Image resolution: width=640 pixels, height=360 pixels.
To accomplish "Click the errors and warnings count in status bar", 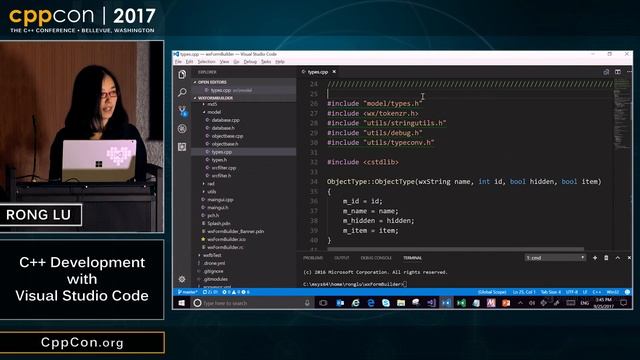I will [x=236, y=292].
